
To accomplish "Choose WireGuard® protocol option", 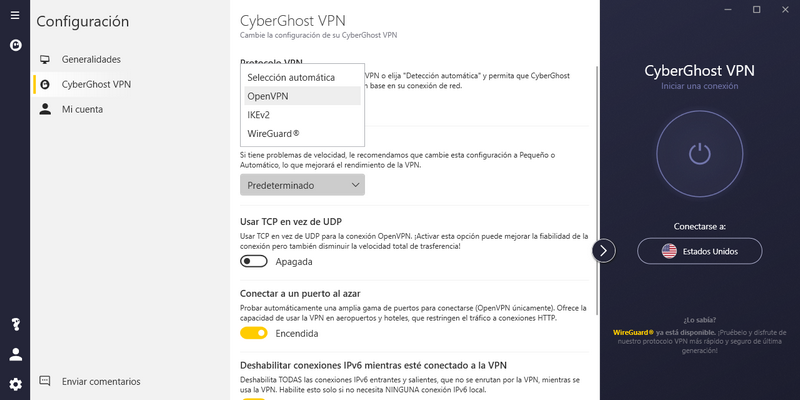I will (x=303, y=134).
